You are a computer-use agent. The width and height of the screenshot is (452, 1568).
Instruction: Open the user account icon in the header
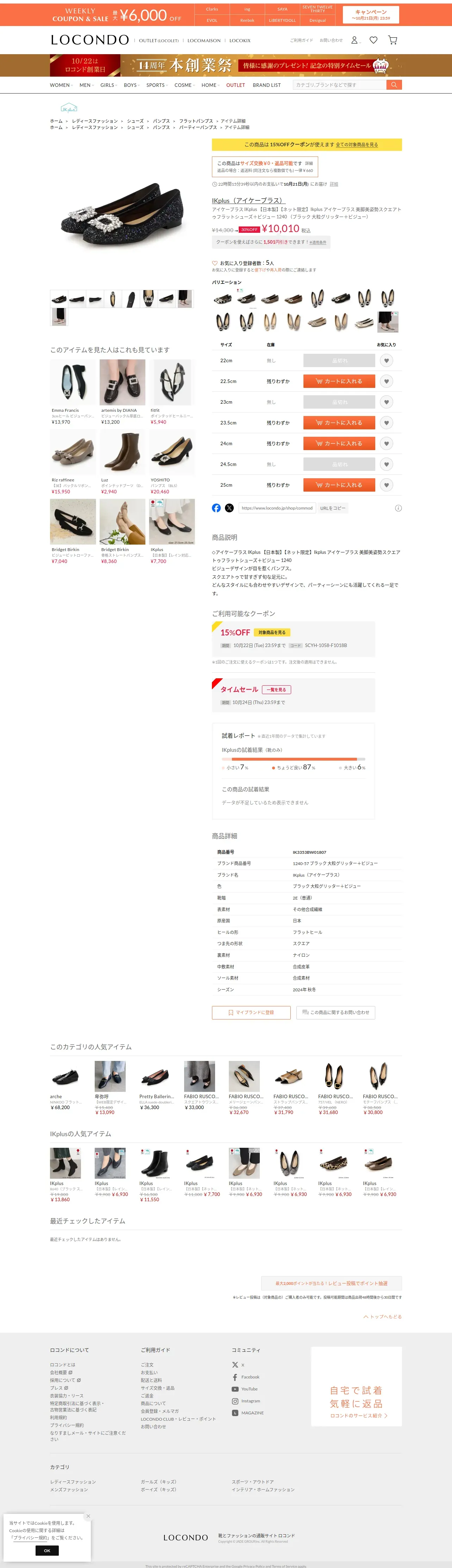point(354,40)
